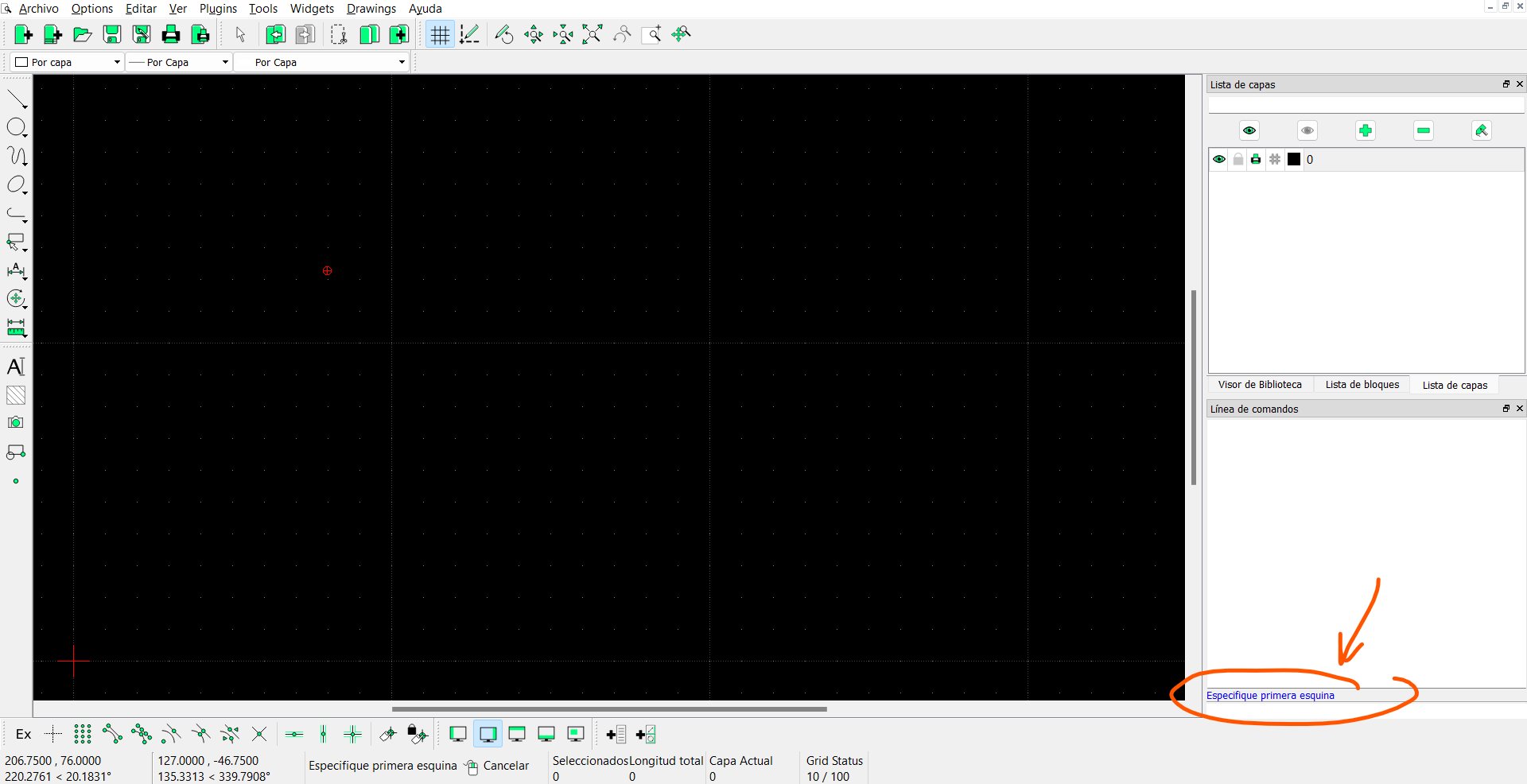Viewport: 1527px width, 784px height.
Task: Toggle Exclusive Snap mode (Ex)
Action: pyautogui.click(x=24, y=735)
